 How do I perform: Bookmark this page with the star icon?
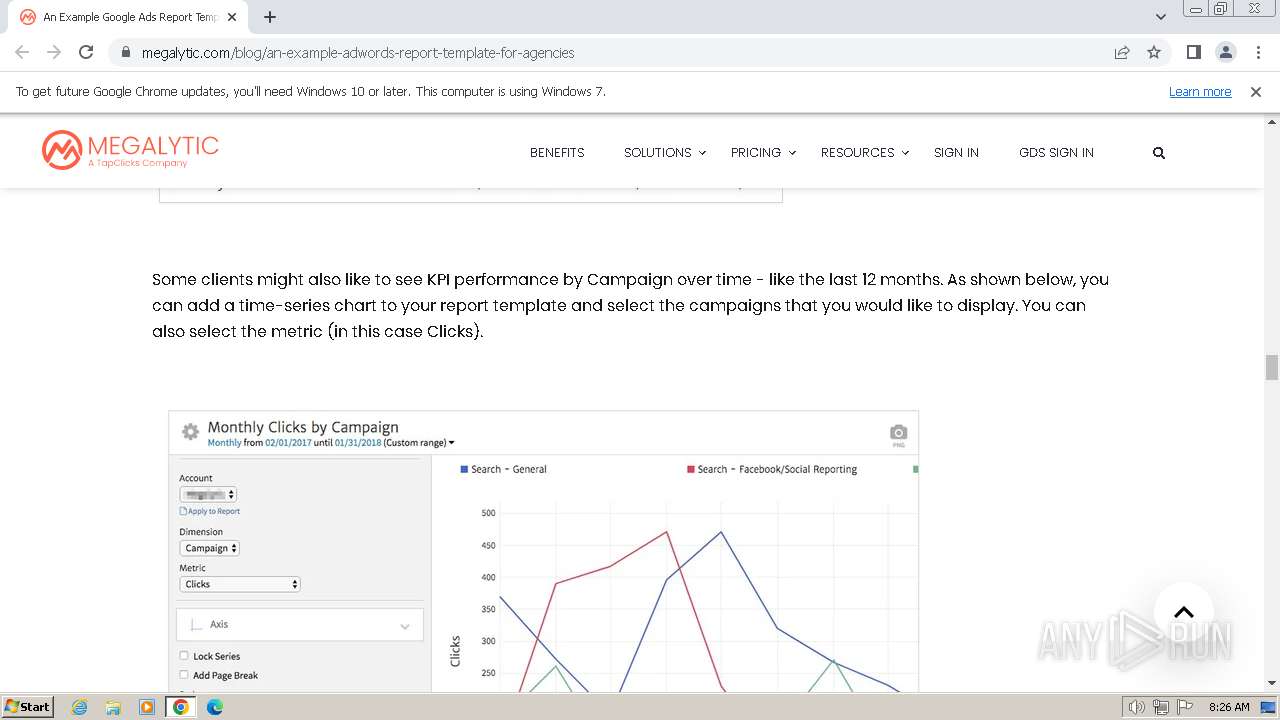(1154, 52)
